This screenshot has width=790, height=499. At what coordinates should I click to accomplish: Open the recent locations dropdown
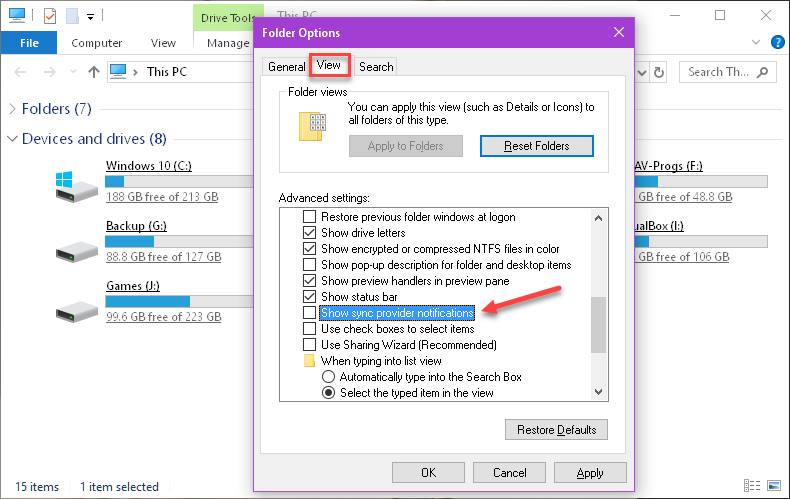point(74,72)
